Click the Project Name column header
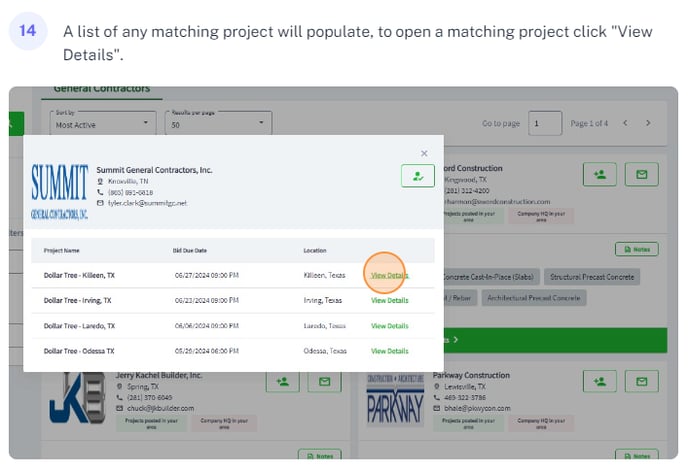 point(61,251)
